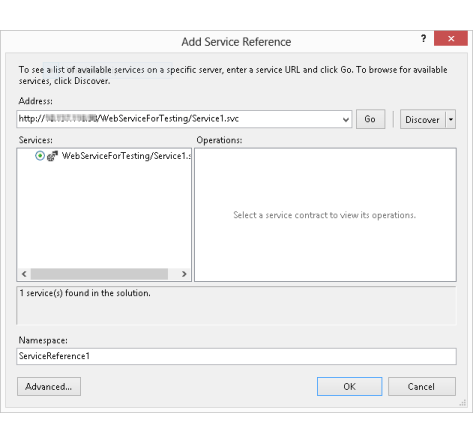Click the Discover button
This screenshot has width=473, height=443.
tap(422, 119)
